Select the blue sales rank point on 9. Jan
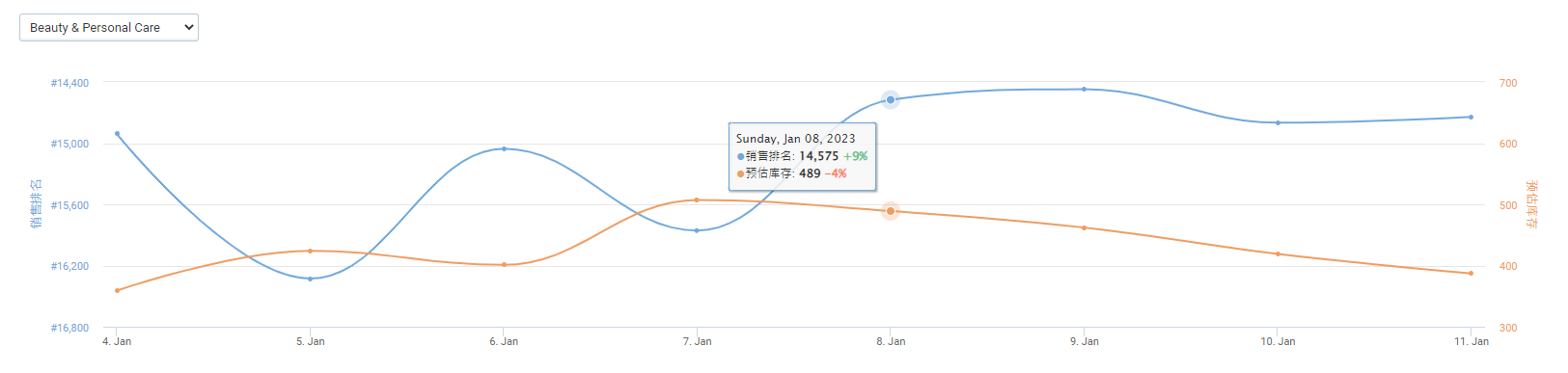This screenshot has width=1568, height=373. pyautogui.click(x=1084, y=90)
